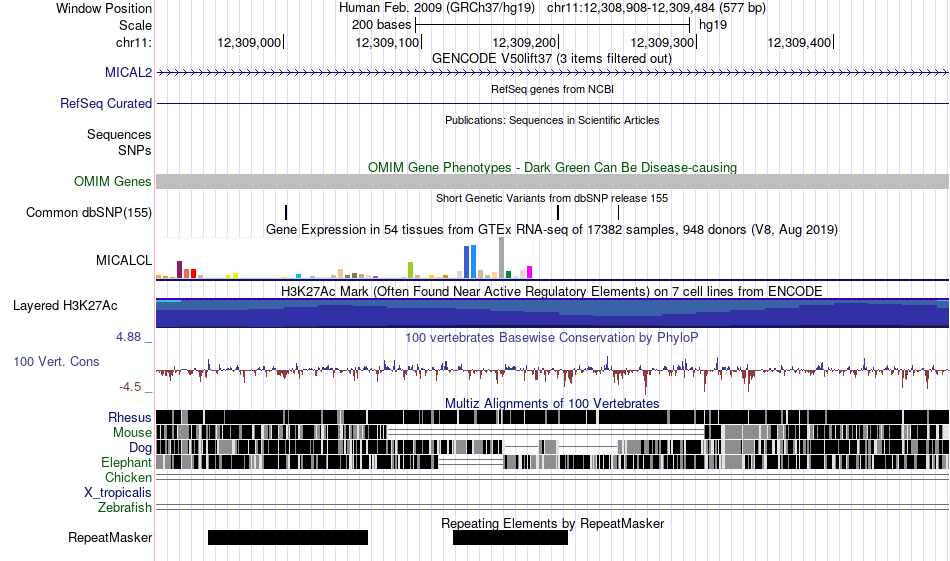The width and height of the screenshot is (950, 561).
Task: Click the Human Feb. 2009 (GRCh37/hg19) text
Action: click(437, 8)
